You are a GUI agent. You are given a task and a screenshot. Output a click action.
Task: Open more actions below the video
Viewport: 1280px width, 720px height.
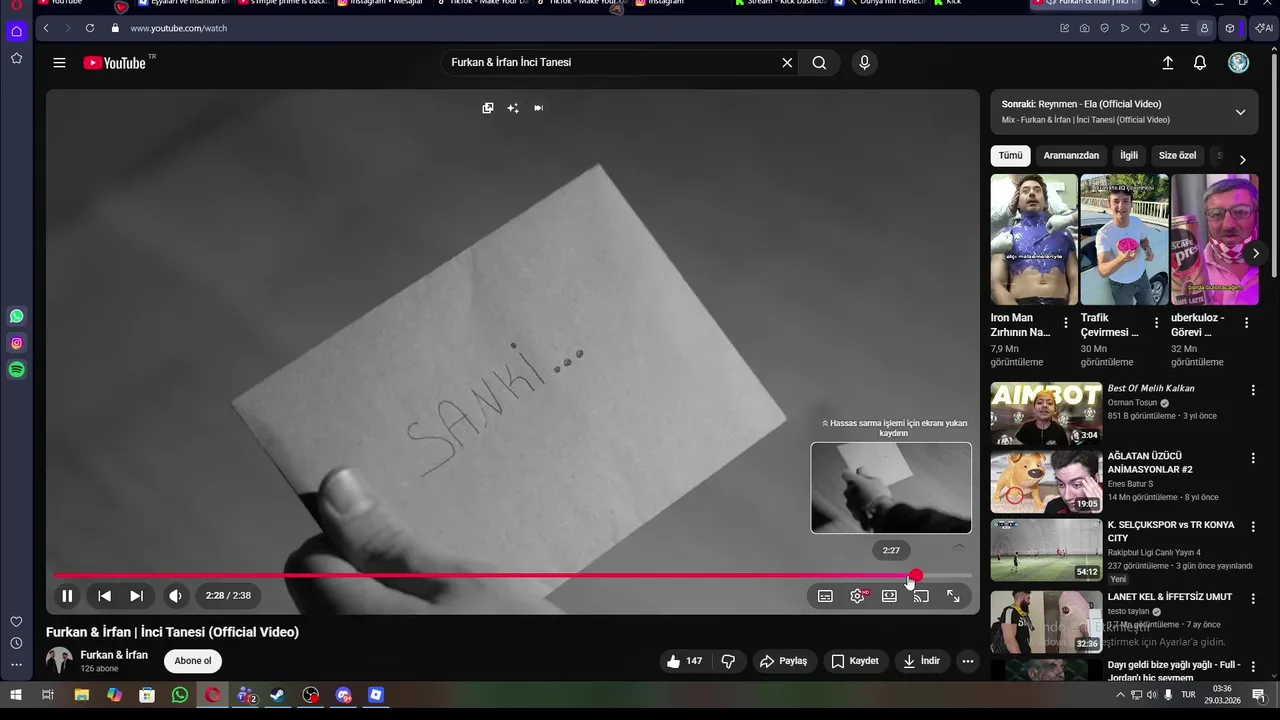pyautogui.click(x=967, y=661)
